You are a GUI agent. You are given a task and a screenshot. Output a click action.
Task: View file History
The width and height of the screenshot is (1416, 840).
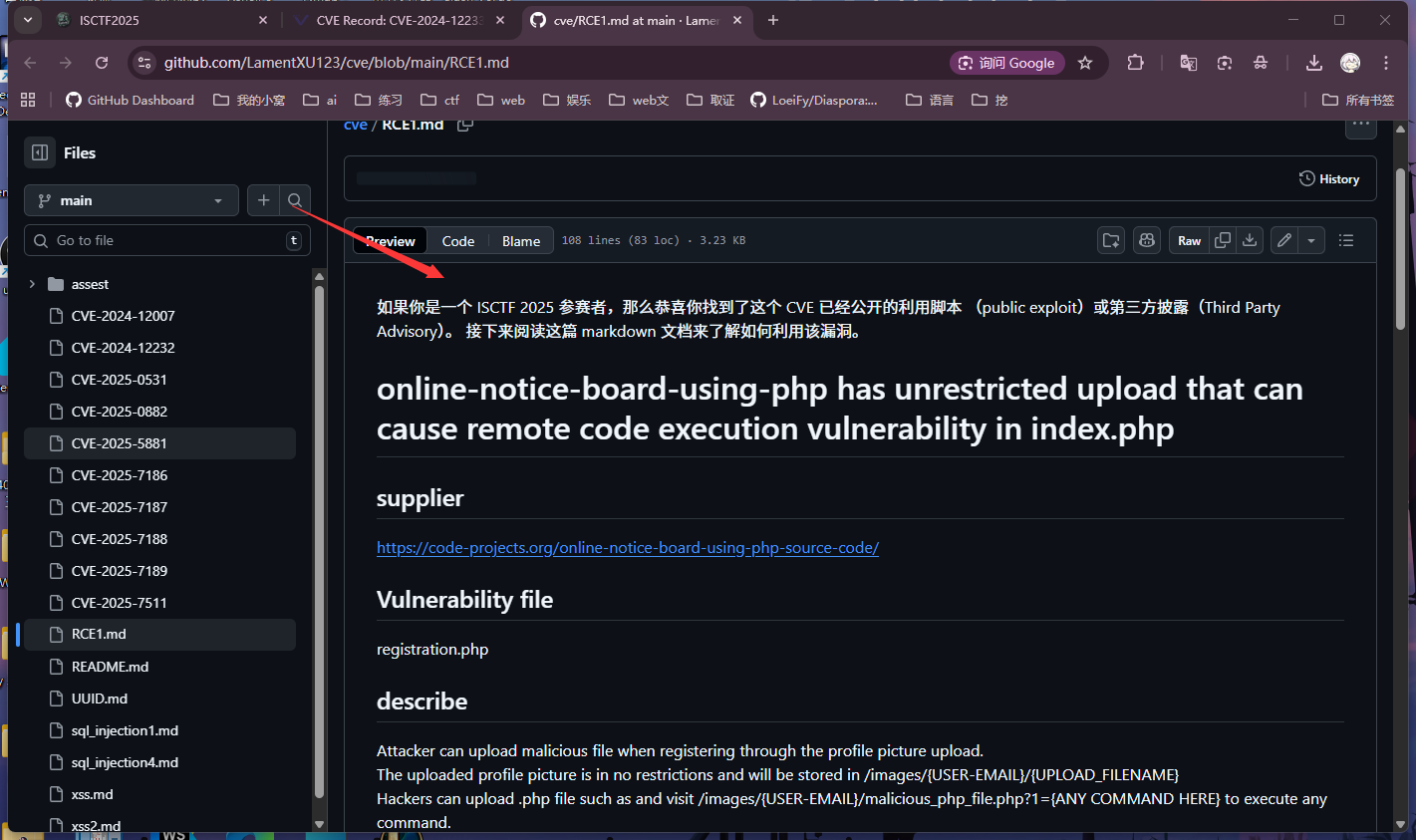pyautogui.click(x=1329, y=179)
